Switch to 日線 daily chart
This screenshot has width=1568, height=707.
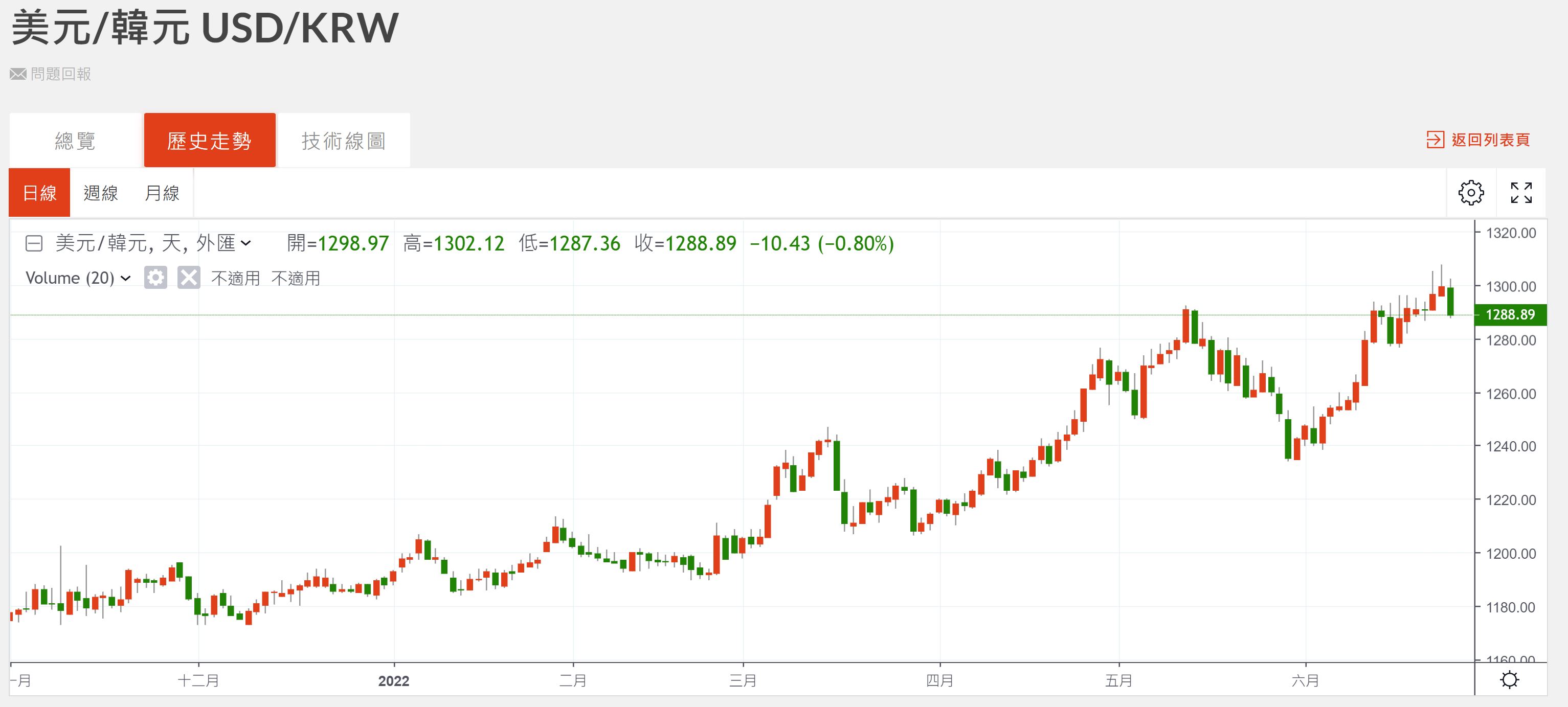pyautogui.click(x=39, y=193)
